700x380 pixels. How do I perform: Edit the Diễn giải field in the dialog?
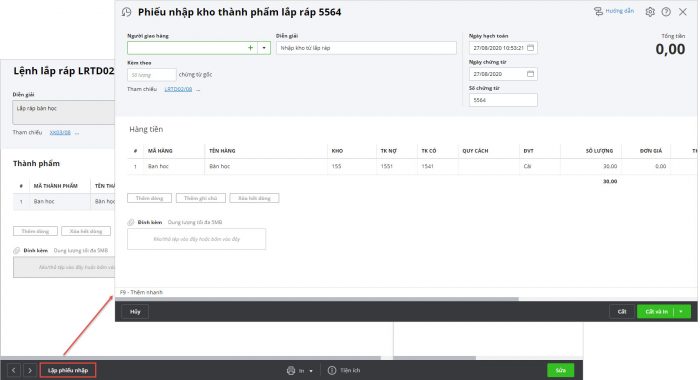[x=366, y=48]
